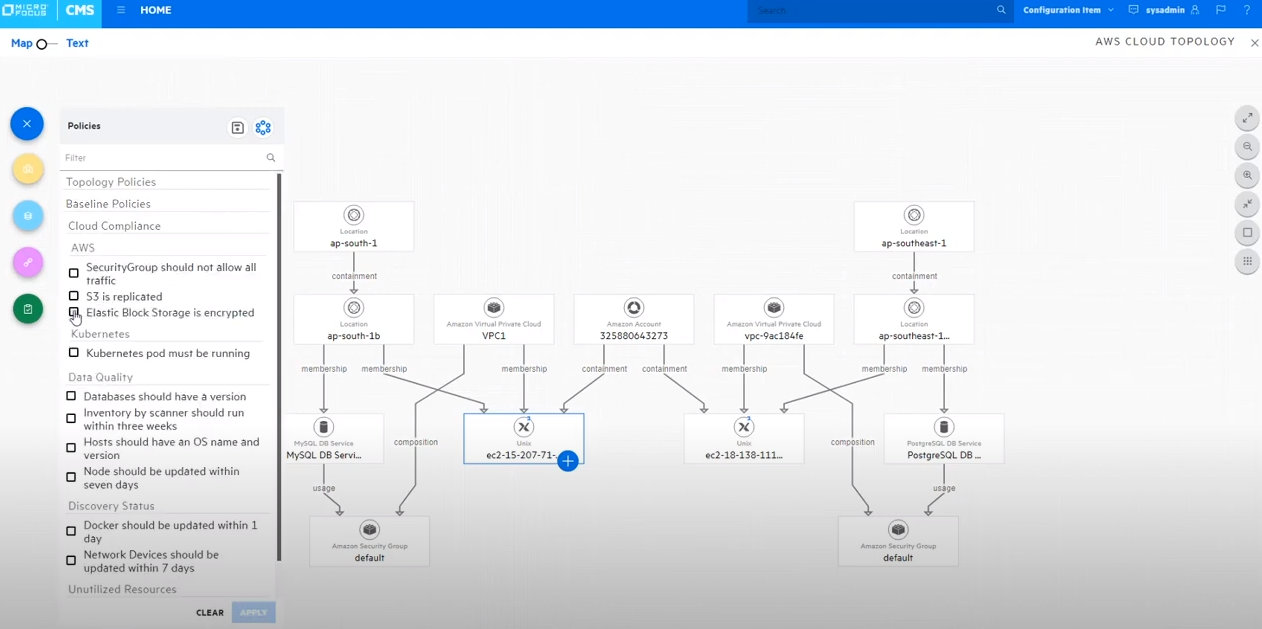Image resolution: width=1262 pixels, height=629 pixels.
Task: Open the grid layout icon below the square icon
Action: tap(1247, 261)
